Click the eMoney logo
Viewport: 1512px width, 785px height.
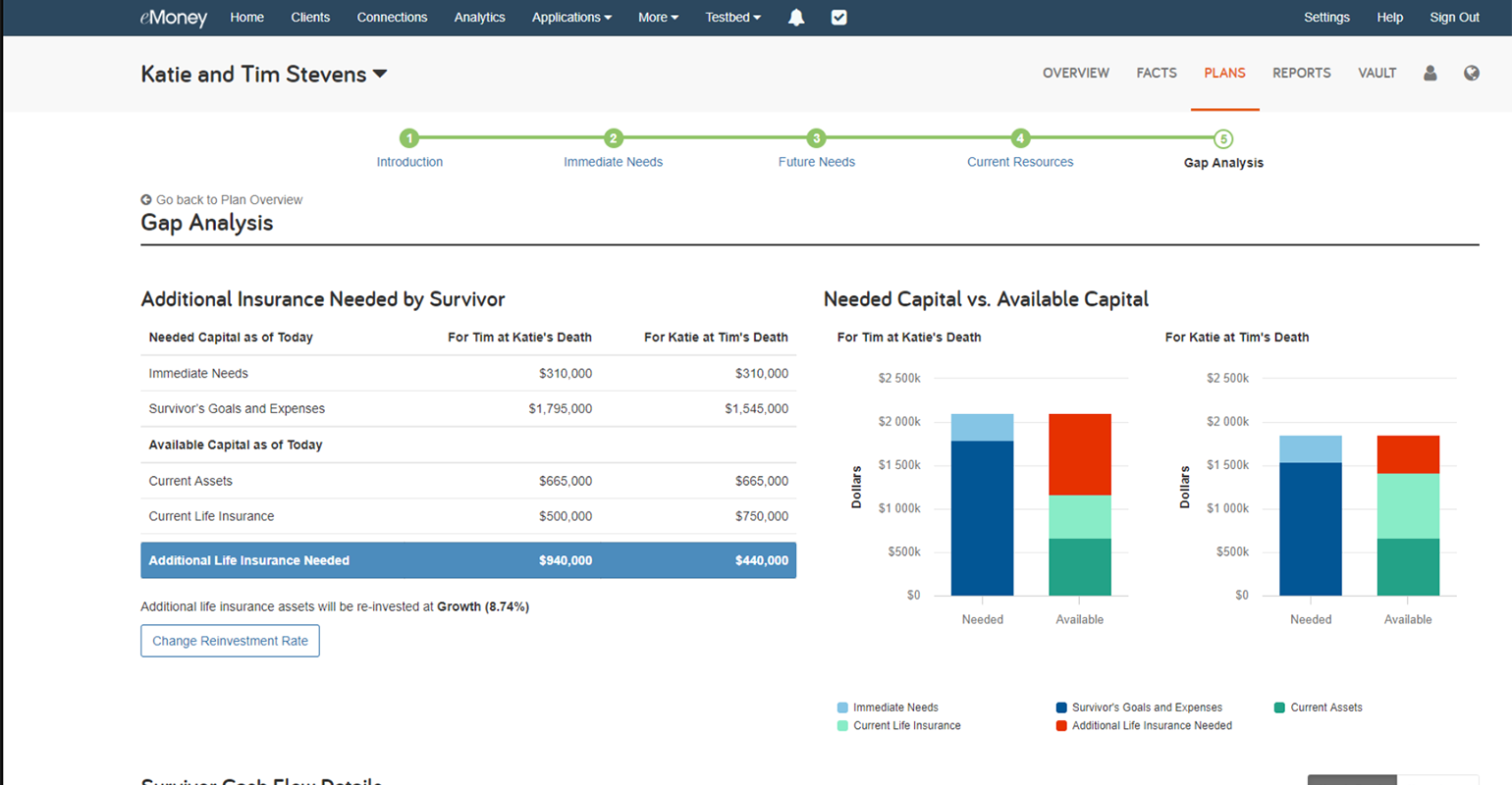tap(174, 18)
